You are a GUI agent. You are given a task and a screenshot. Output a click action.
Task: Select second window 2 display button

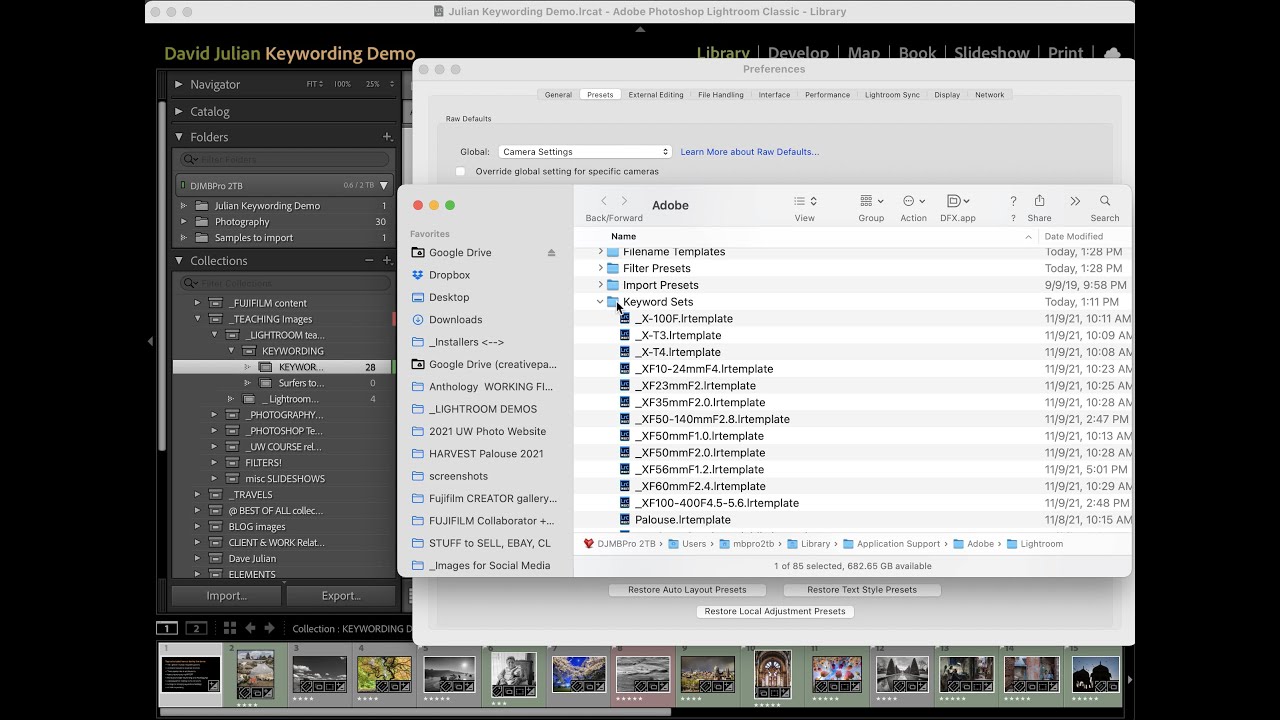tap(197, 628)
